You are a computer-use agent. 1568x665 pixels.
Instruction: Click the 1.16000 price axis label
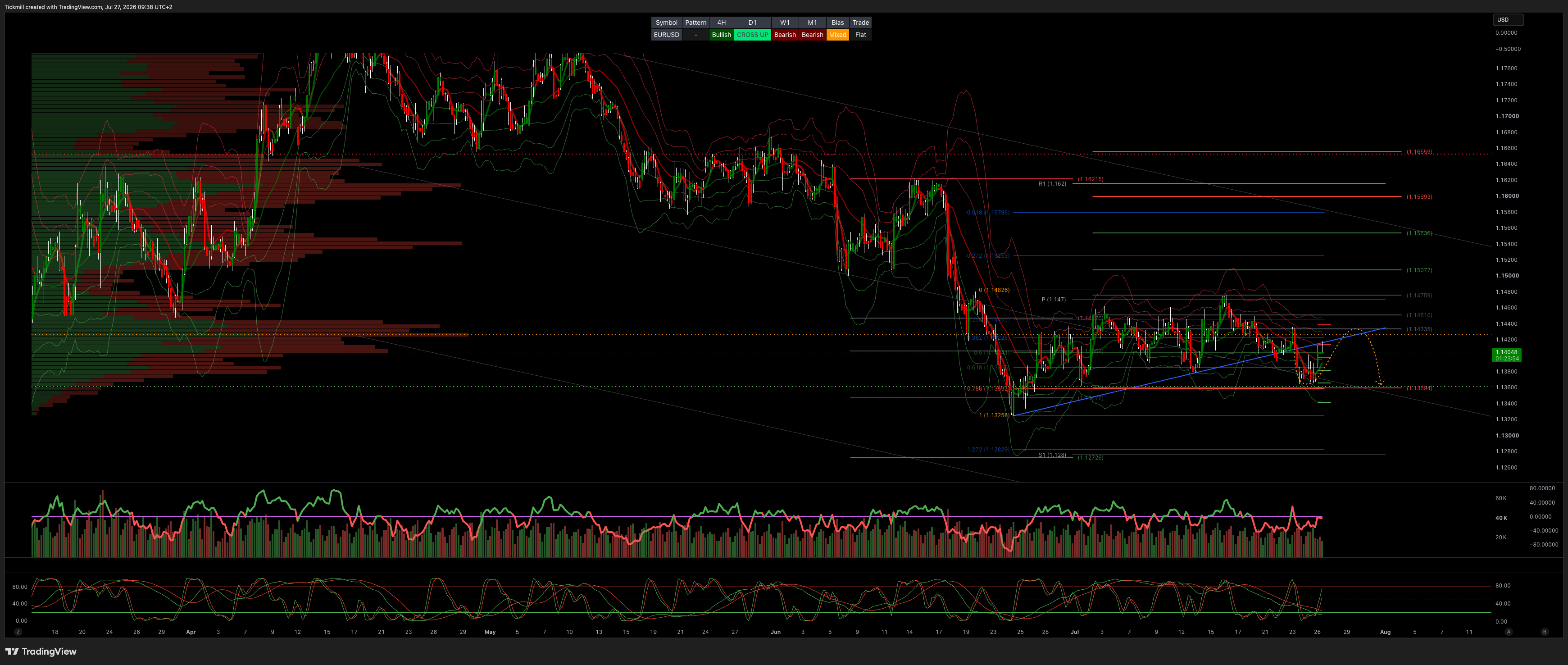coord(1507,196)
